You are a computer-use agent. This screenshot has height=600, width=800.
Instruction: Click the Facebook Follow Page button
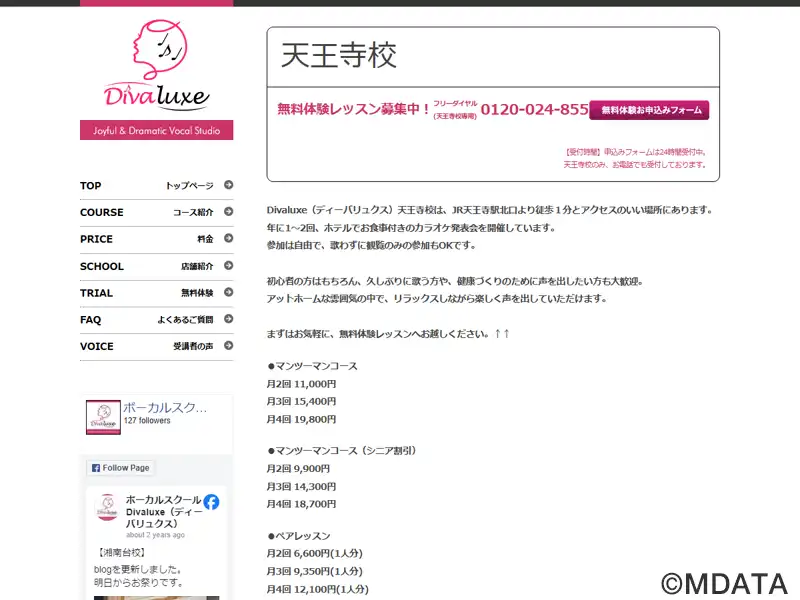tap(121, 468)
